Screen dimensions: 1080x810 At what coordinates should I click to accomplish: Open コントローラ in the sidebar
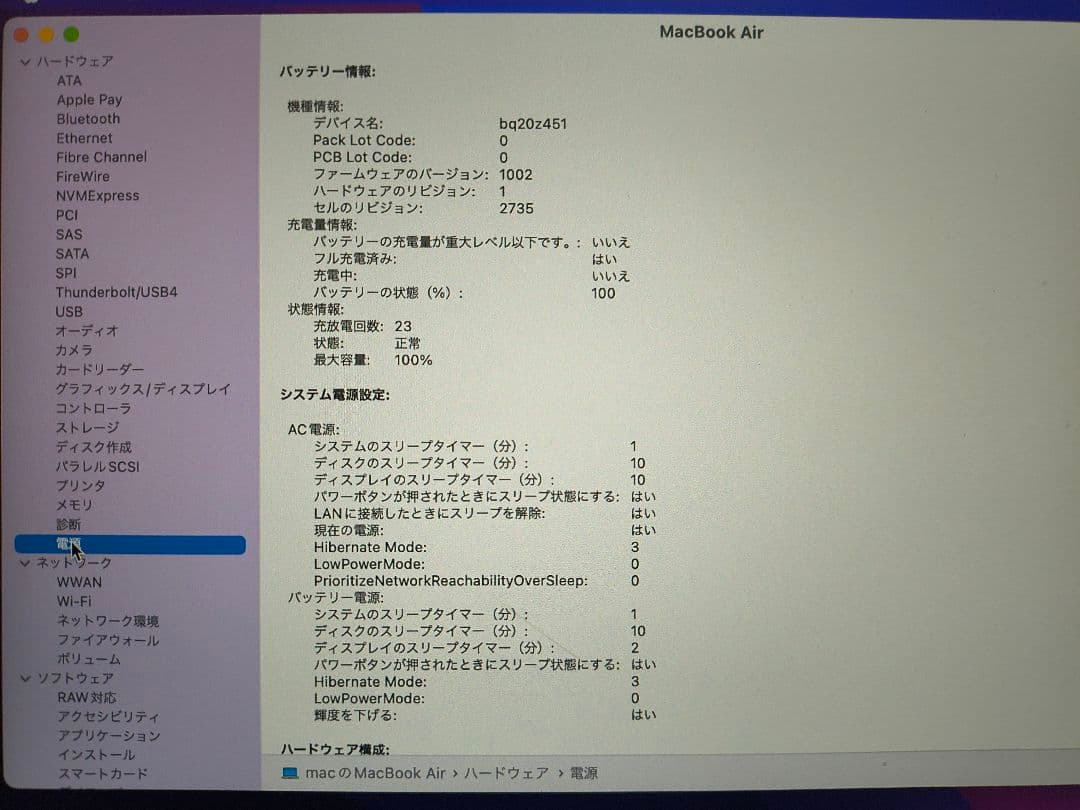click(x=93, y=408)
